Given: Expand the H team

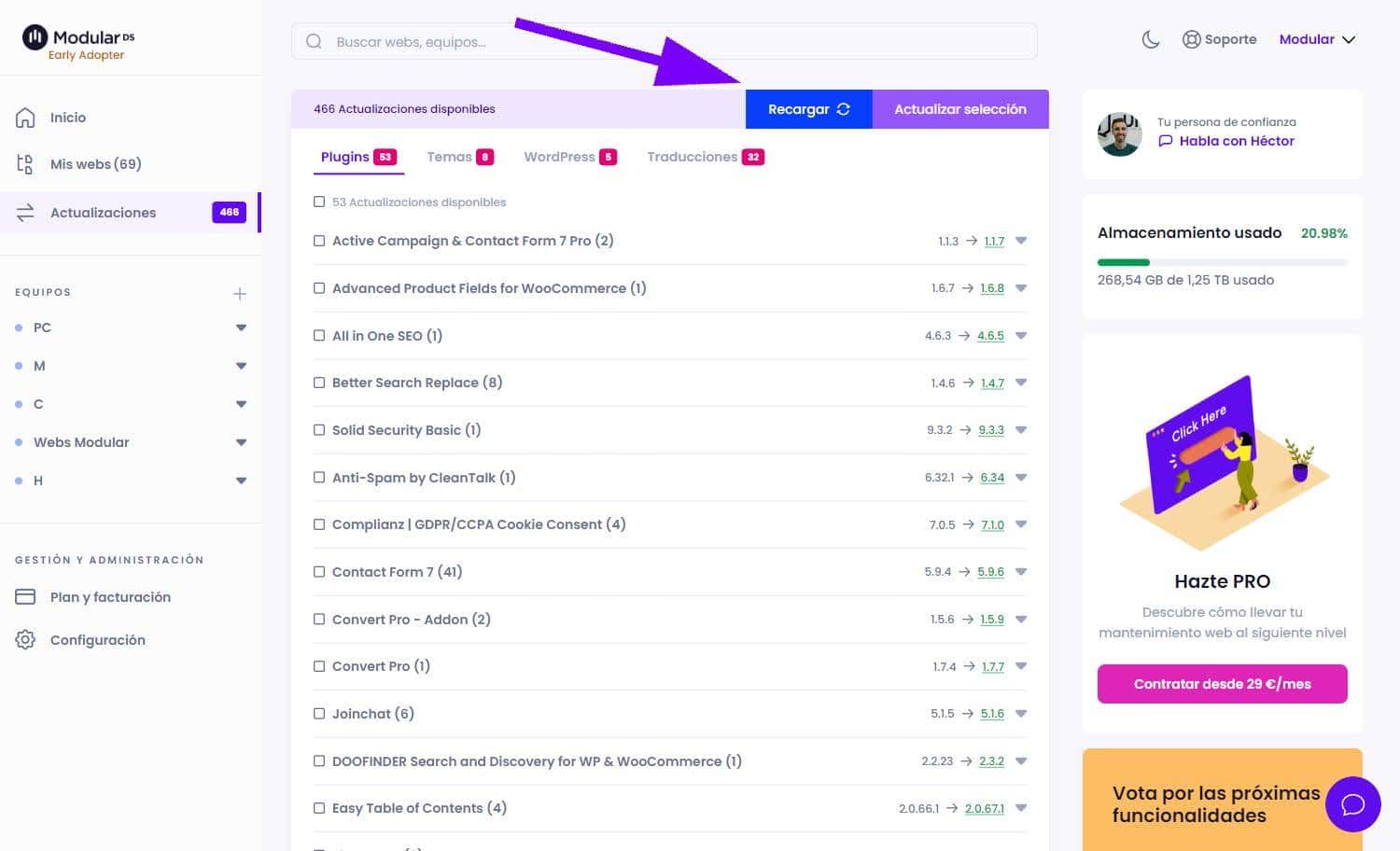Looking at the screenshot, I should 241,481.
